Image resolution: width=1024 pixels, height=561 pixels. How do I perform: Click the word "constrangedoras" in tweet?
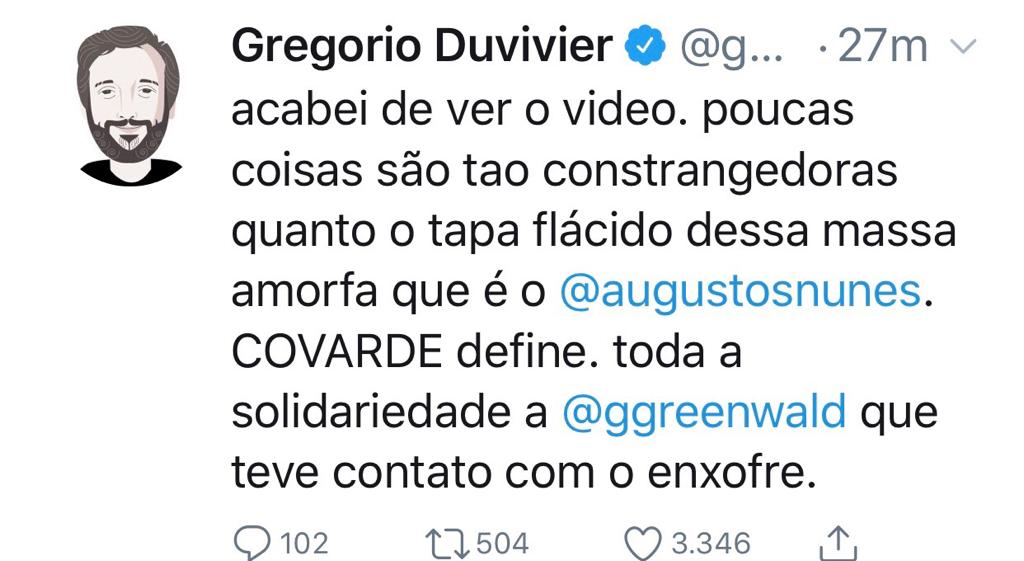point(720,172)
